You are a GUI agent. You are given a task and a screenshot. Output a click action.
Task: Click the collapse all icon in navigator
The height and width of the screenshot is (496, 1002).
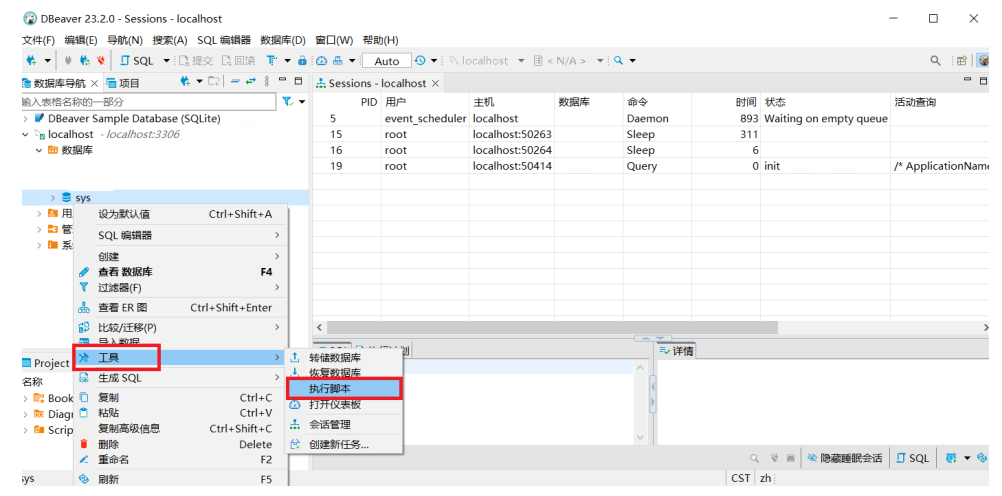click(235, 81)
